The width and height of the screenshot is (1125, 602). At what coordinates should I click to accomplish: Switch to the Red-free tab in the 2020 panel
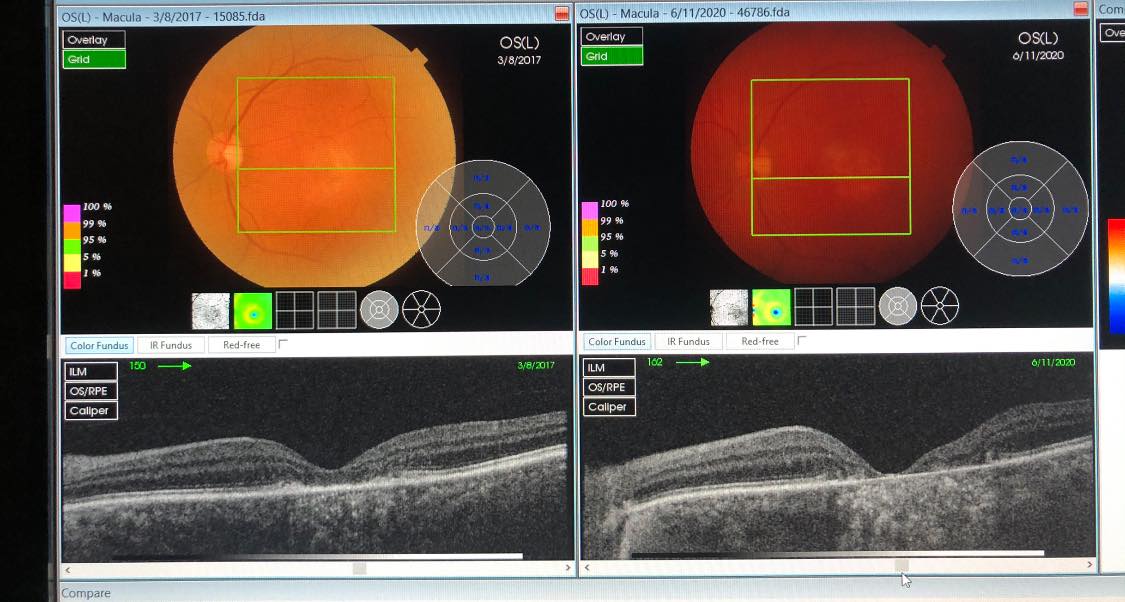pos(759,342)
